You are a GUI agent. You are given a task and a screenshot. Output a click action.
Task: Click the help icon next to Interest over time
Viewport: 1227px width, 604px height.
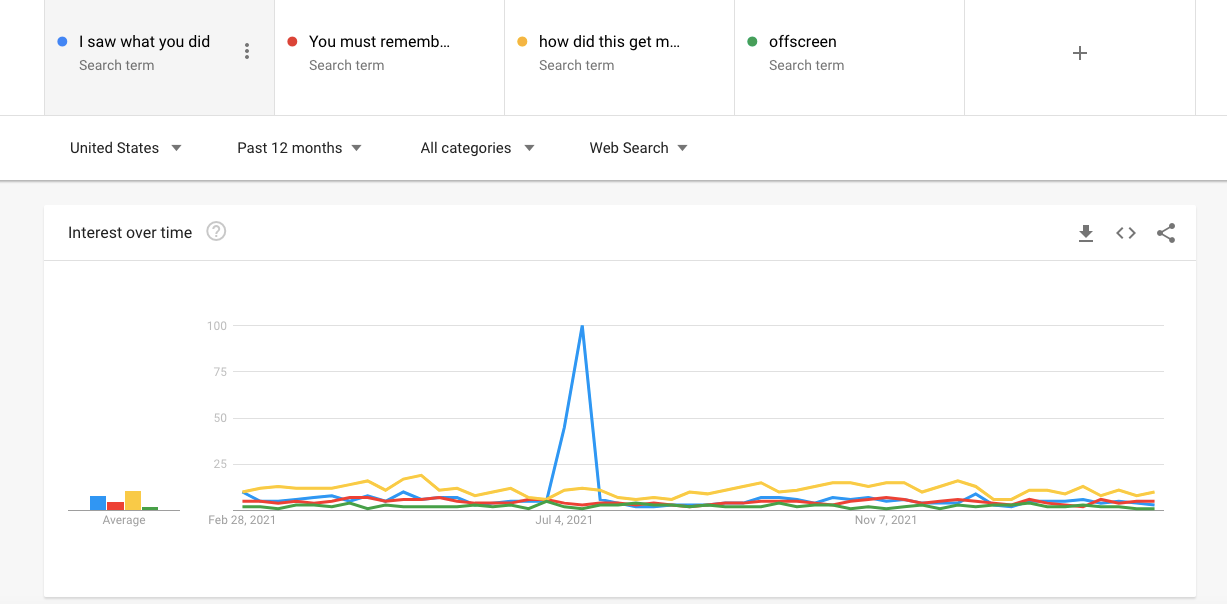217,231
